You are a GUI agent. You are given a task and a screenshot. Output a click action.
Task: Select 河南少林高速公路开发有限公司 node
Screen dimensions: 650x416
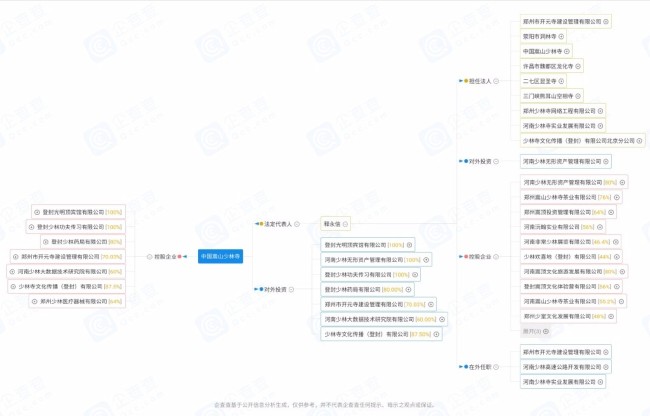click(566, 367)
